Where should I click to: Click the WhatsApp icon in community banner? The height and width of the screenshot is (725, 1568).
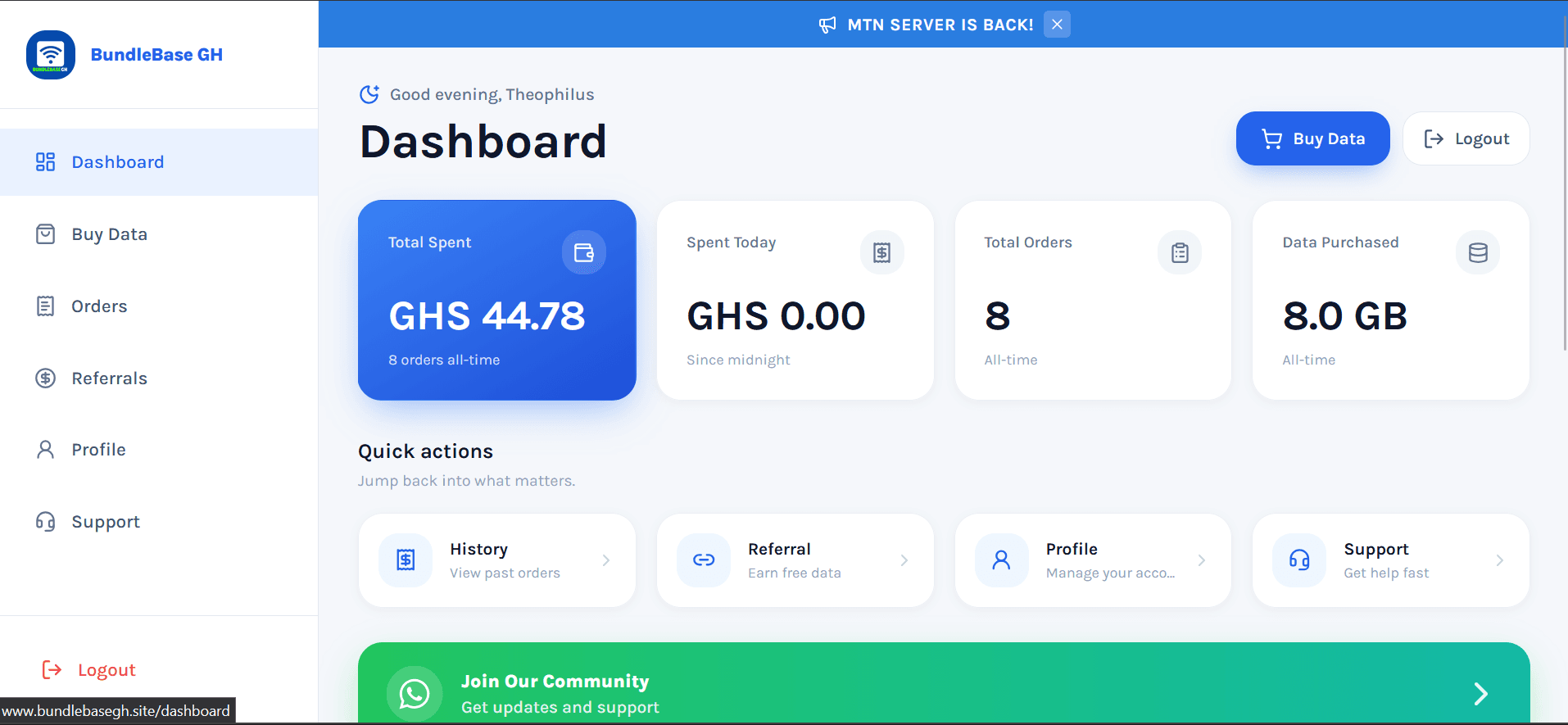click(x=415, y=694)
